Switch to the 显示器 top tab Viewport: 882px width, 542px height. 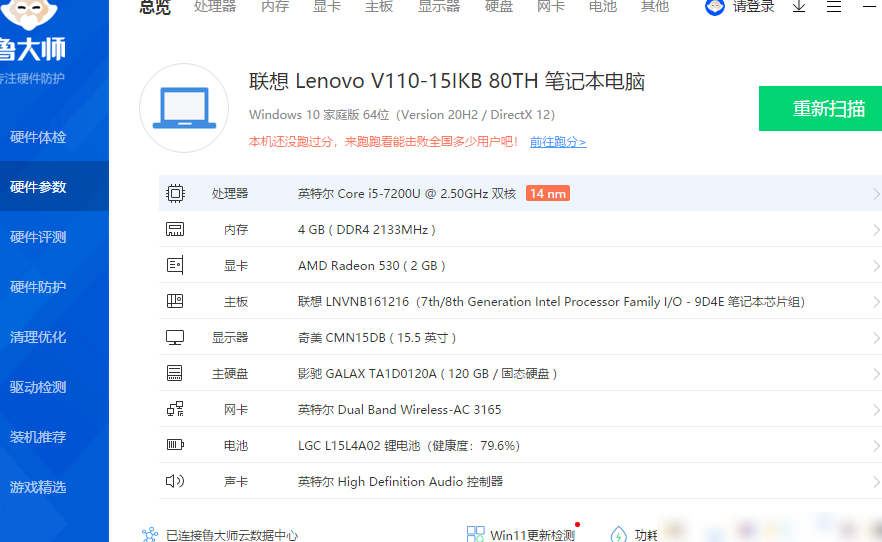tap(439, 7)
